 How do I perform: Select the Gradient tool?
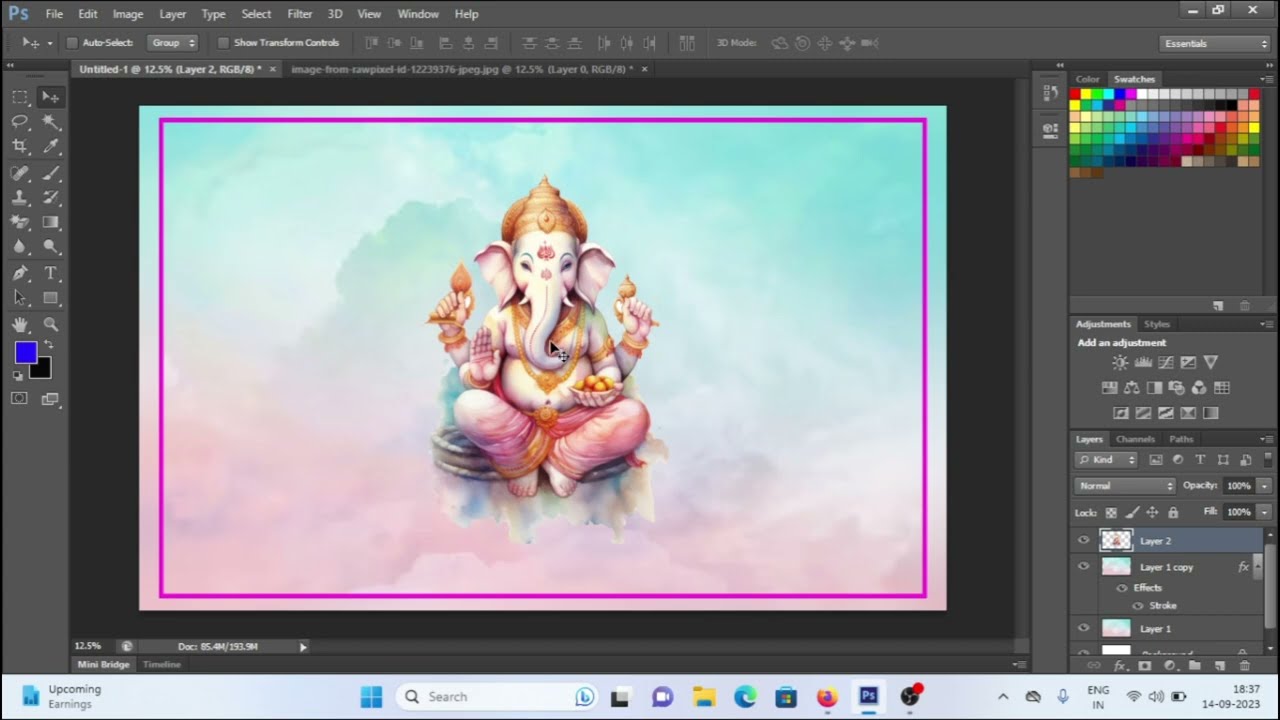(50, 223)
